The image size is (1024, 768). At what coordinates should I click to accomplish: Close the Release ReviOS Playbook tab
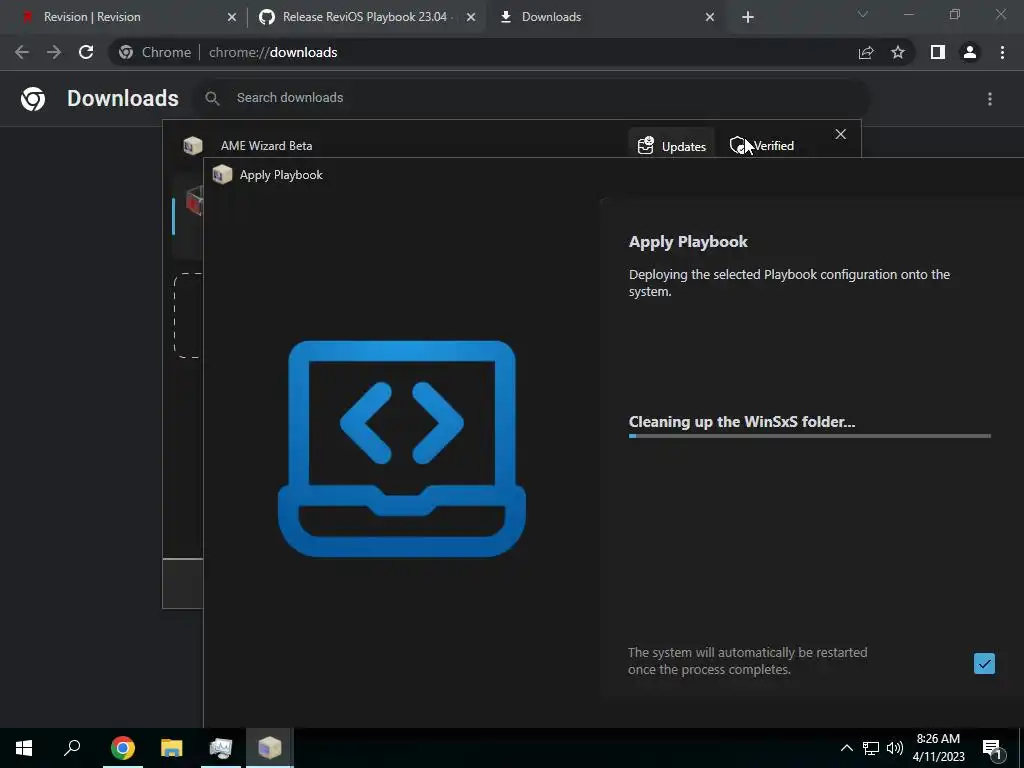pyautogui.click(x=471, y=17)
